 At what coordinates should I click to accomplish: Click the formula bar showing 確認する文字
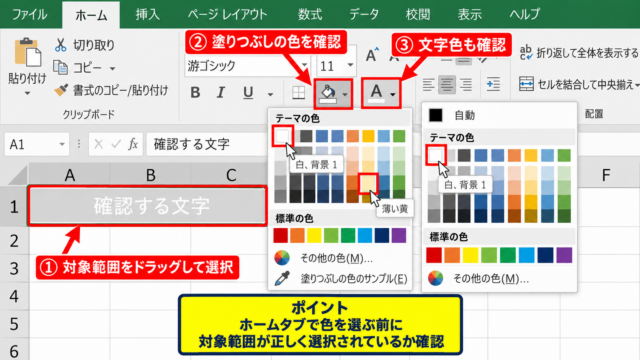[x=206, y=144]
